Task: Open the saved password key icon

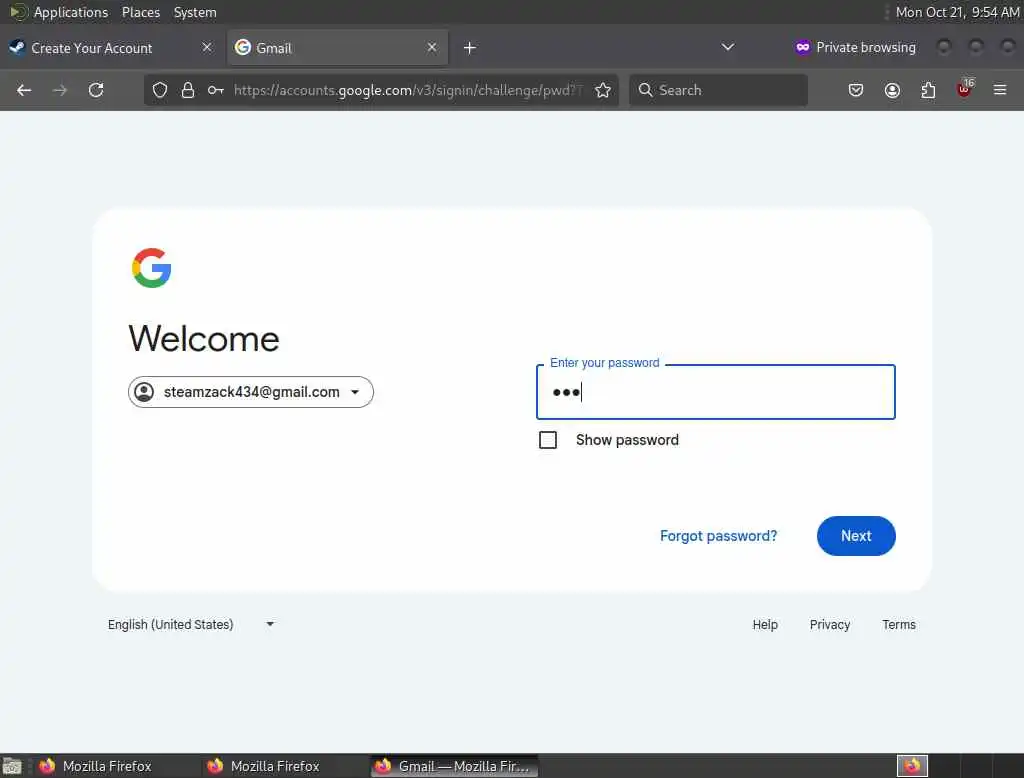Action: click(x=216, y=90)
